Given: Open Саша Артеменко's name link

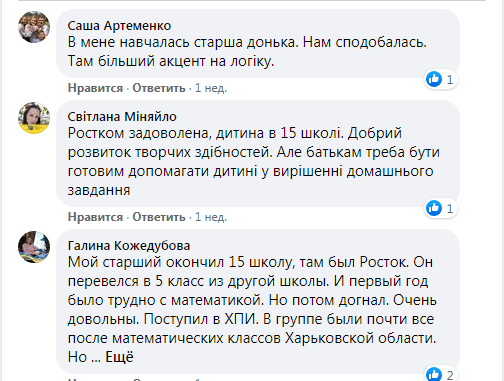Looking at the screenshot, I should (x=119, y=26).
